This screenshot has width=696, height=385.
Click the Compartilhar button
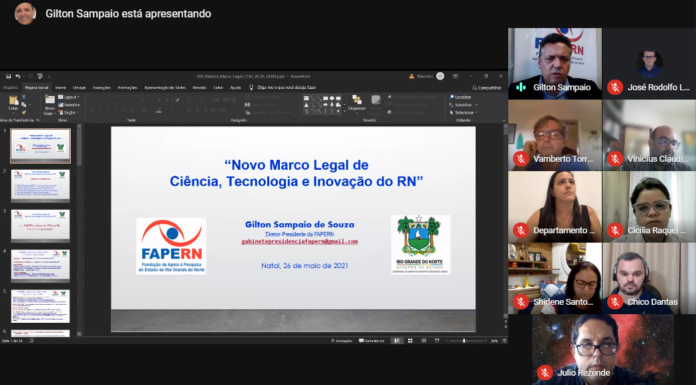[x=486, y=88]
